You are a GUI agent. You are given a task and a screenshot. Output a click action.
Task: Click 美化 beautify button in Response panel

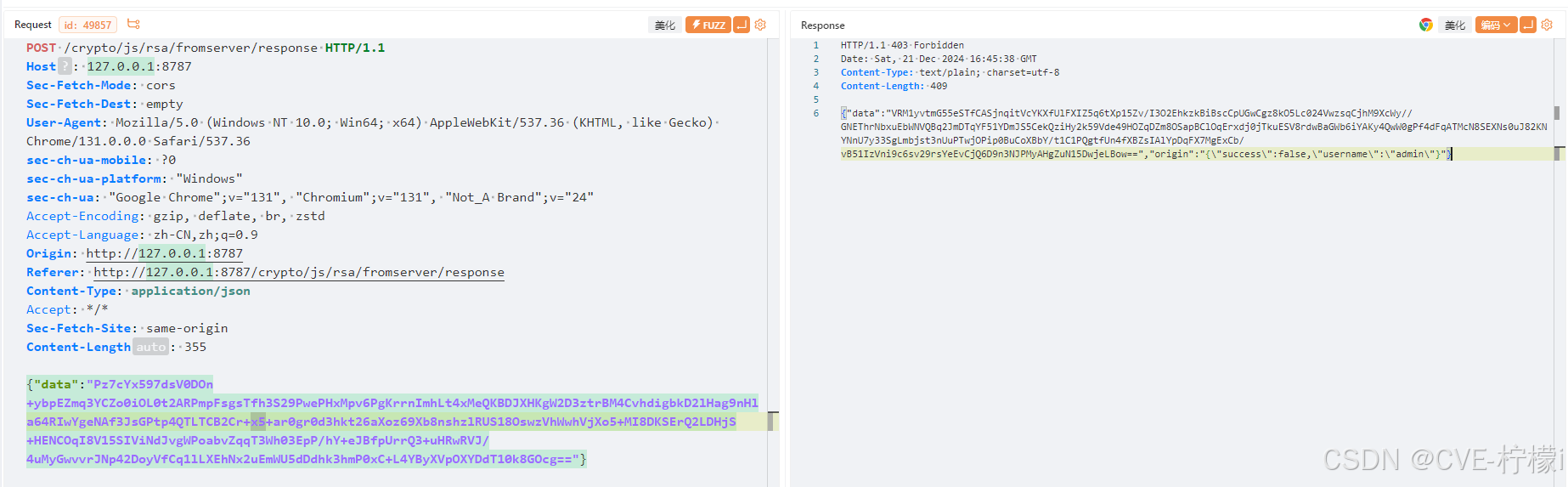coord(1455,25)
